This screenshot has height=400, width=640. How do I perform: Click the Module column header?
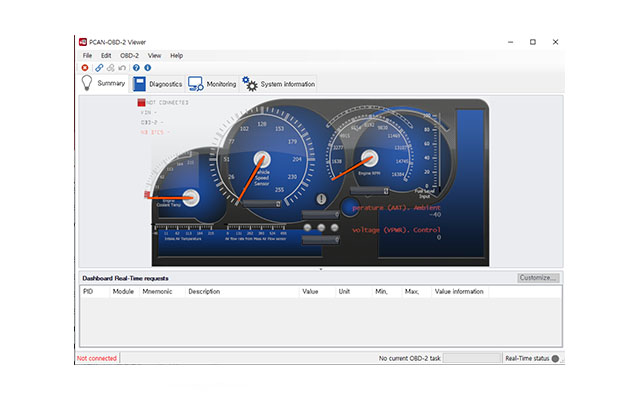click(123, 291)
